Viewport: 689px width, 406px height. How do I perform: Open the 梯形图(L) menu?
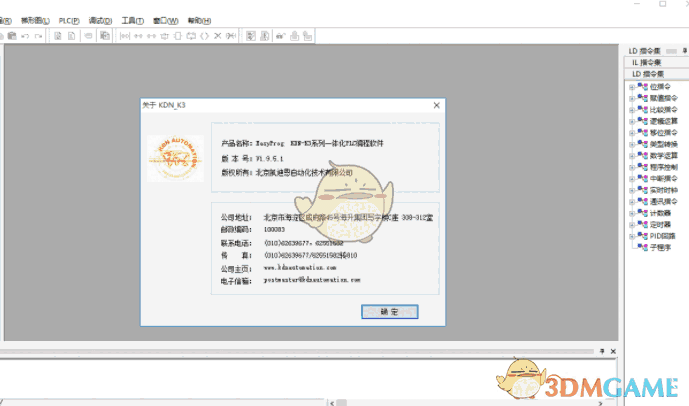coord(35,21)
